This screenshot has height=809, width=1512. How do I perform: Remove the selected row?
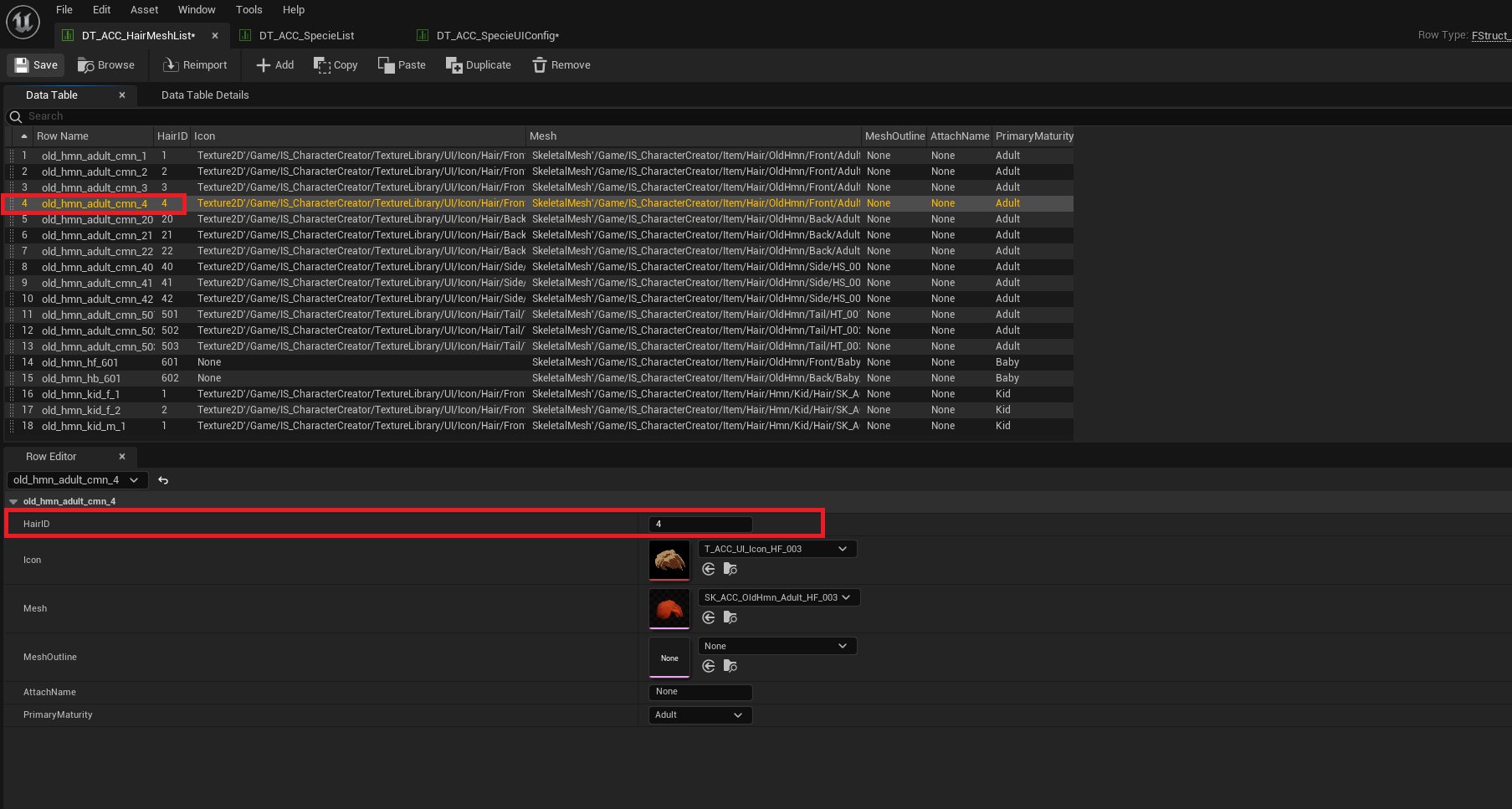(561, 65)
